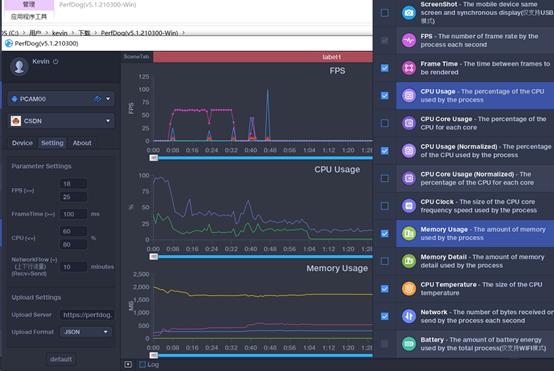
Task: Check the CPU Core Usage checkbox
Action: click(385, 123)
